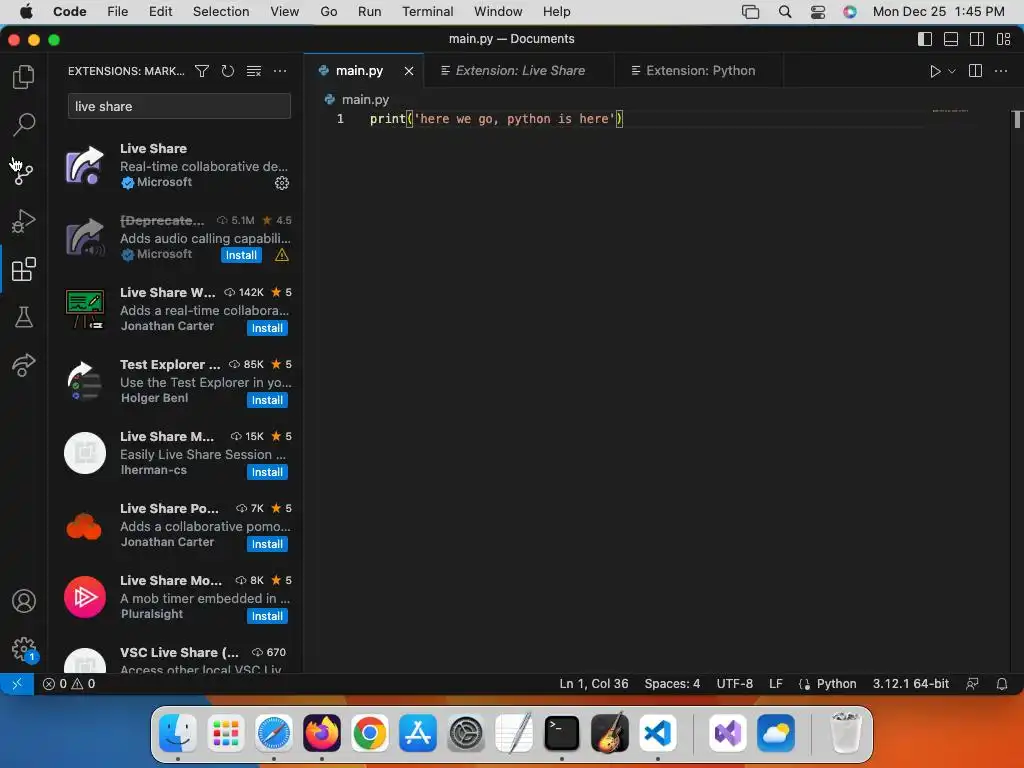Open Google Chrome from the Dock
This screenshot has width=1024, height=768.
coord(370,733)
